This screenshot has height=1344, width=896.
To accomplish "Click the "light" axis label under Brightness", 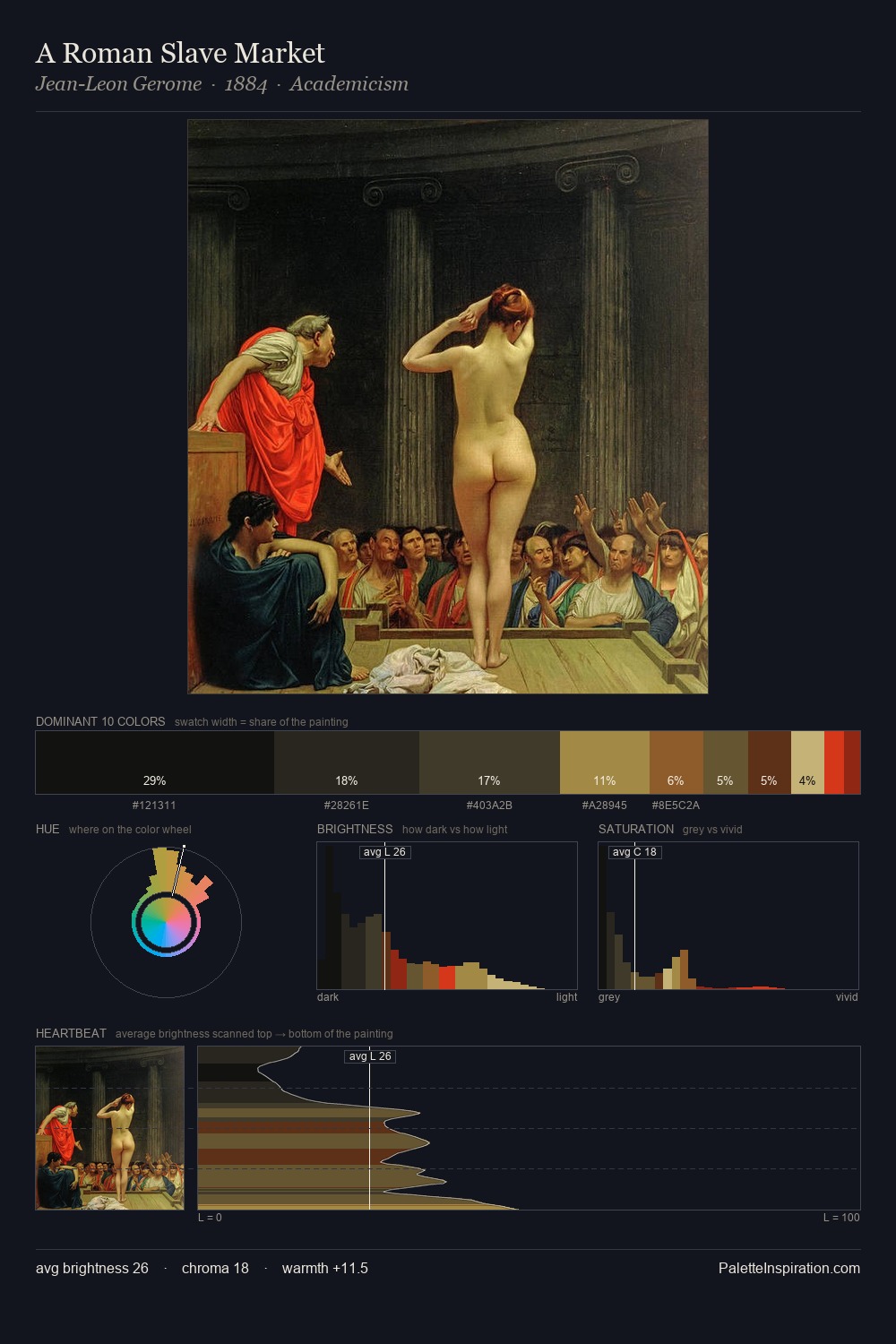I will point(566,997).
